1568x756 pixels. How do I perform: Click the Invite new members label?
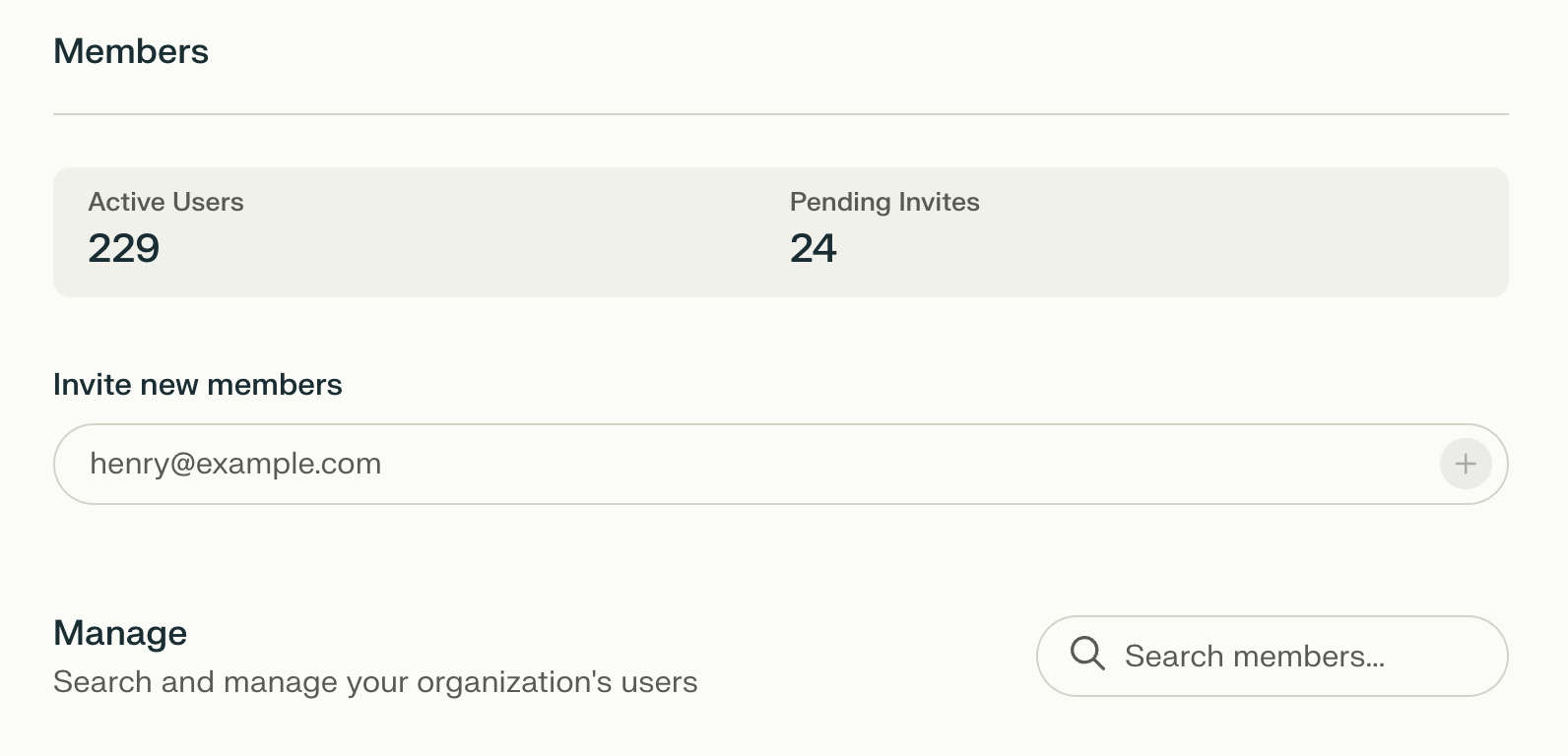pyautogui.click(x=198, y=384)
